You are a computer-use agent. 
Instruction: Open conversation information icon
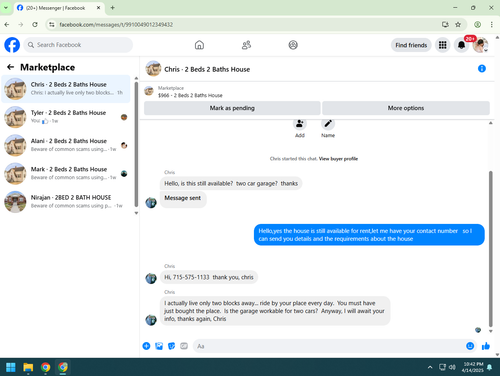click(x=482, y=69)
